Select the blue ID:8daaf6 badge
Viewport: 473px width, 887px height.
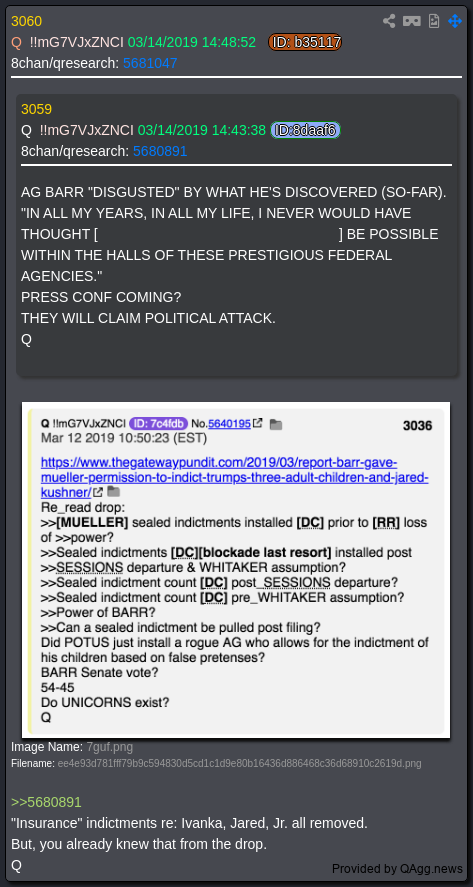(306, 131)
